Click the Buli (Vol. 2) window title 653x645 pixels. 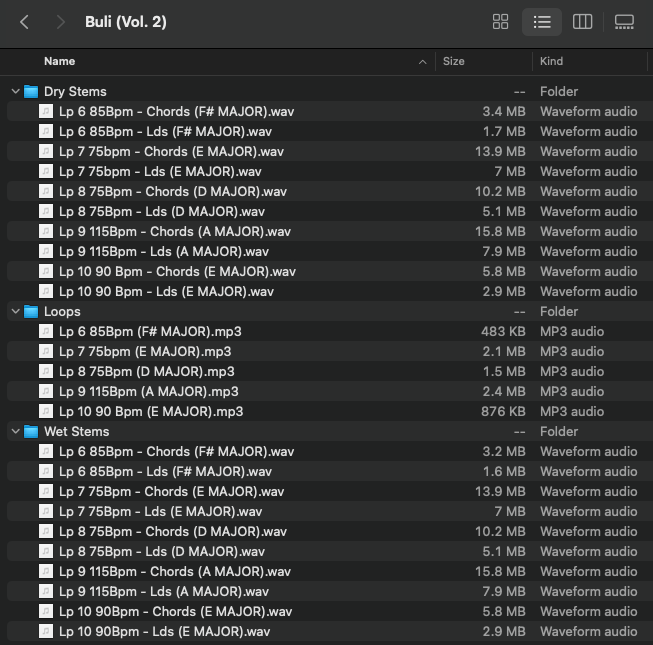[x=126, y=22]
